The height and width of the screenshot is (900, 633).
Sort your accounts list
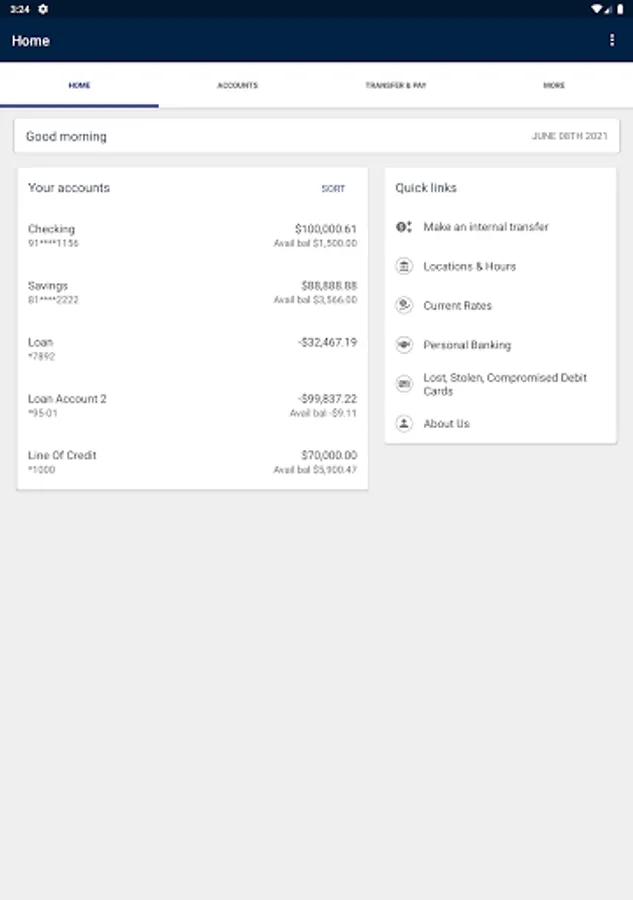coord(333,188)
